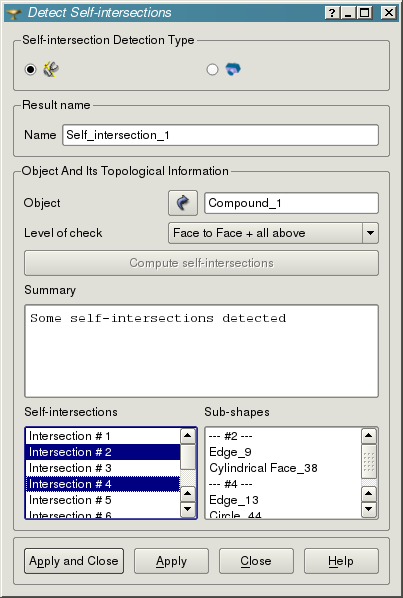The width and height of the screenshot is (403, 598).
Task: Click the title bar question mark icon
Action: (x=332, y=13)
